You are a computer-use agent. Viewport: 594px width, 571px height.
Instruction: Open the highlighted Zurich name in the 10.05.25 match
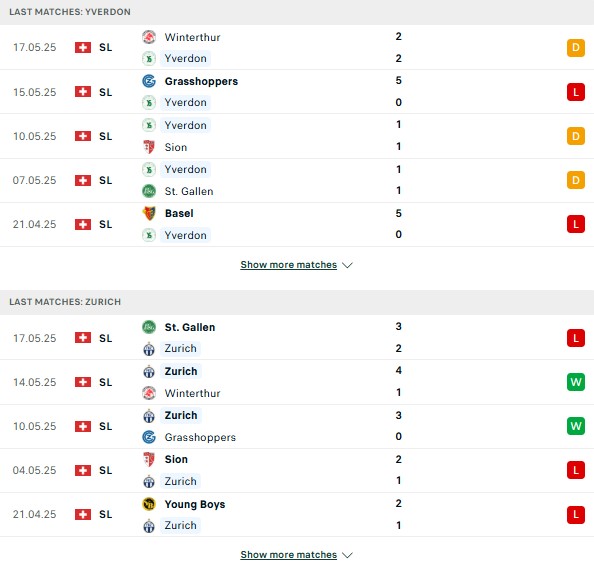click(x=181, y=415)
